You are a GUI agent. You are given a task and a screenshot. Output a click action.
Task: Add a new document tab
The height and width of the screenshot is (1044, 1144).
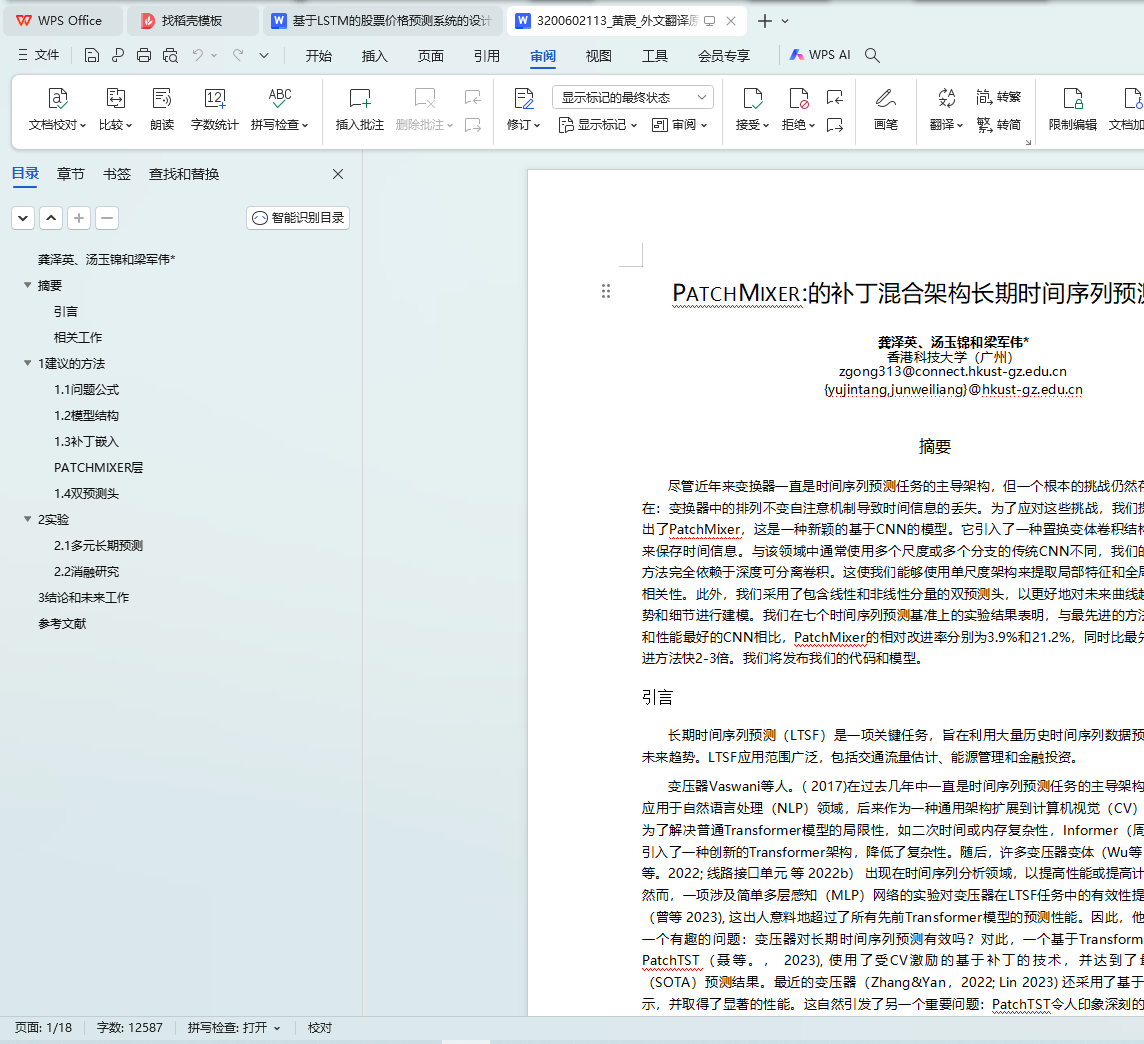(x=765, y=21)
